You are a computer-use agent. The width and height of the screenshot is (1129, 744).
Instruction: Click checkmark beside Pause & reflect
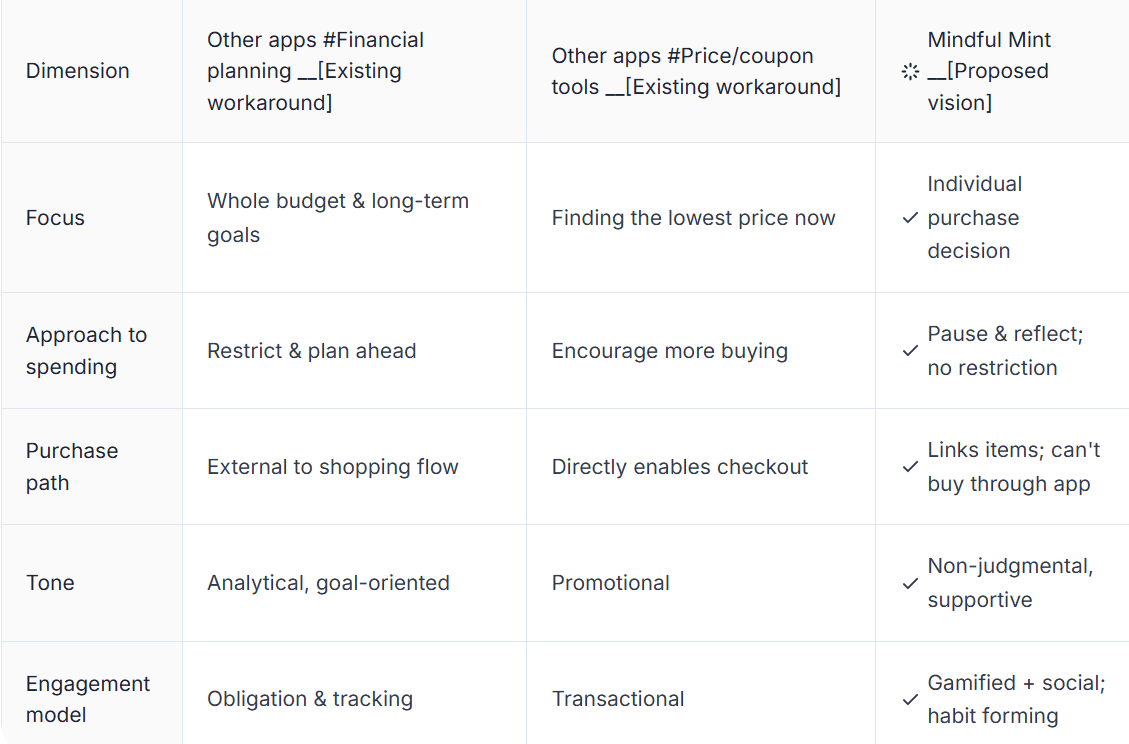coord(910,351)
